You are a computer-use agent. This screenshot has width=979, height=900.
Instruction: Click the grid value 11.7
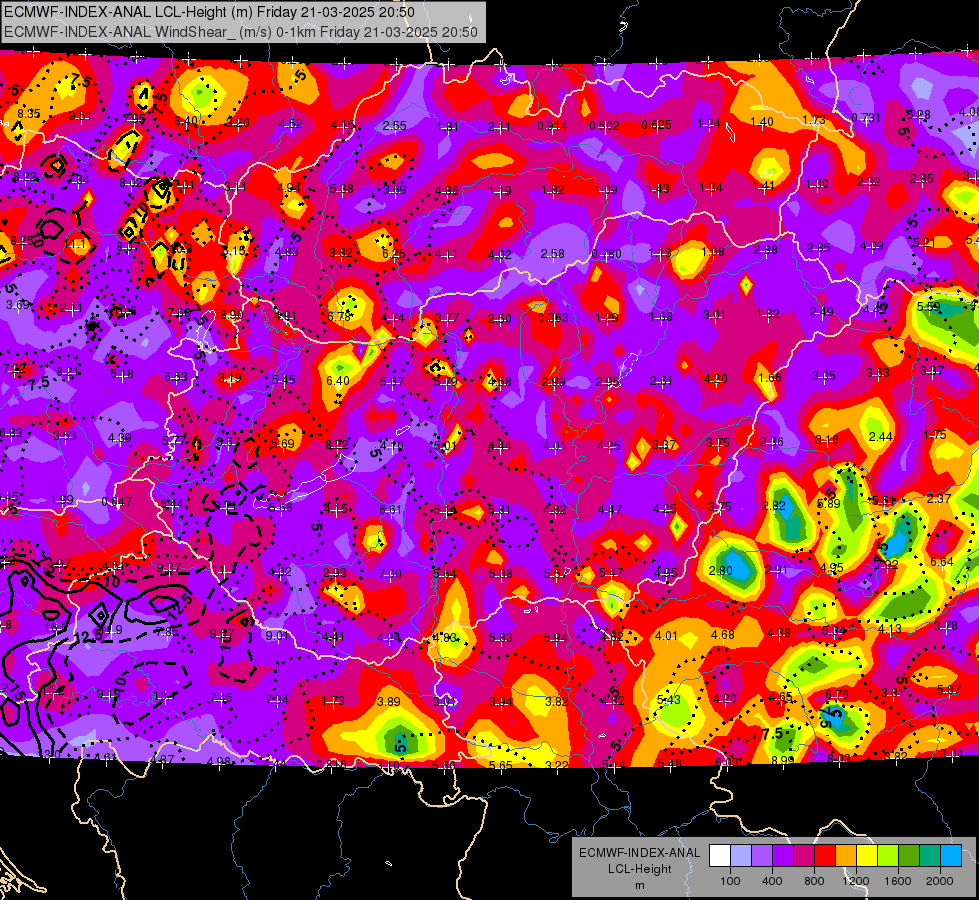(x=223, y=569)
